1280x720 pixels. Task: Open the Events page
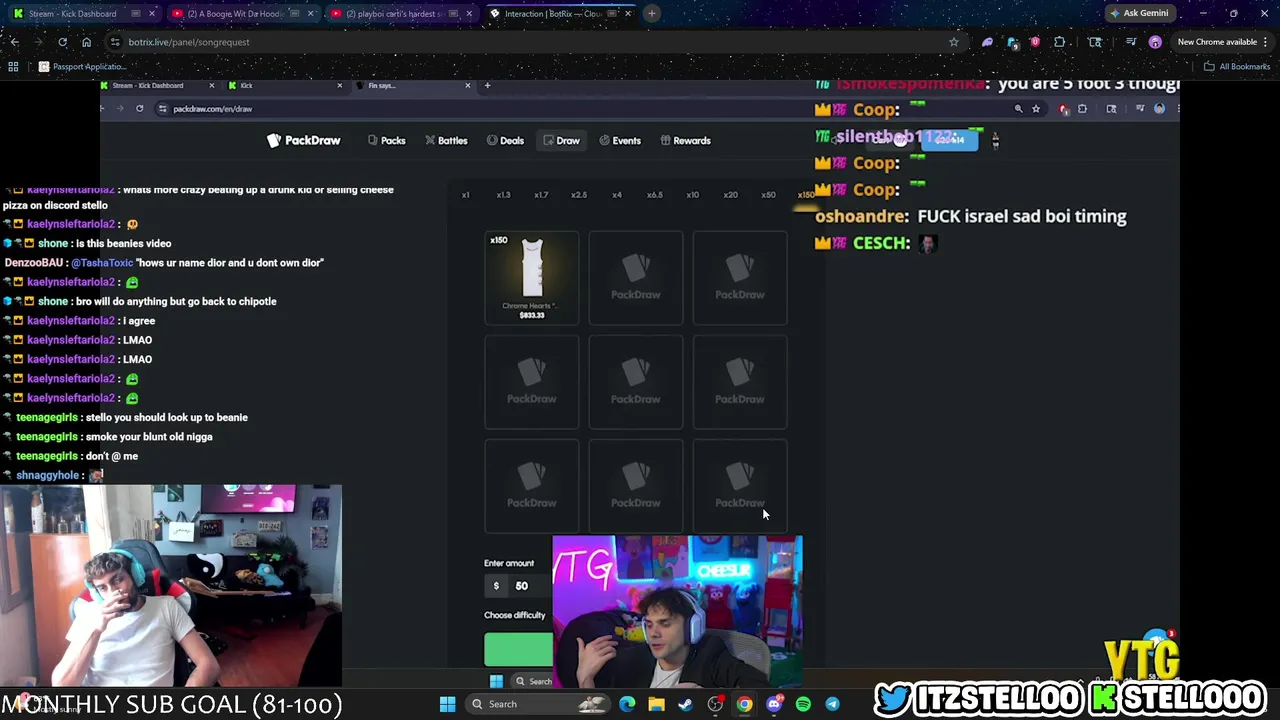pyautogui.click(x=620, y=141)
